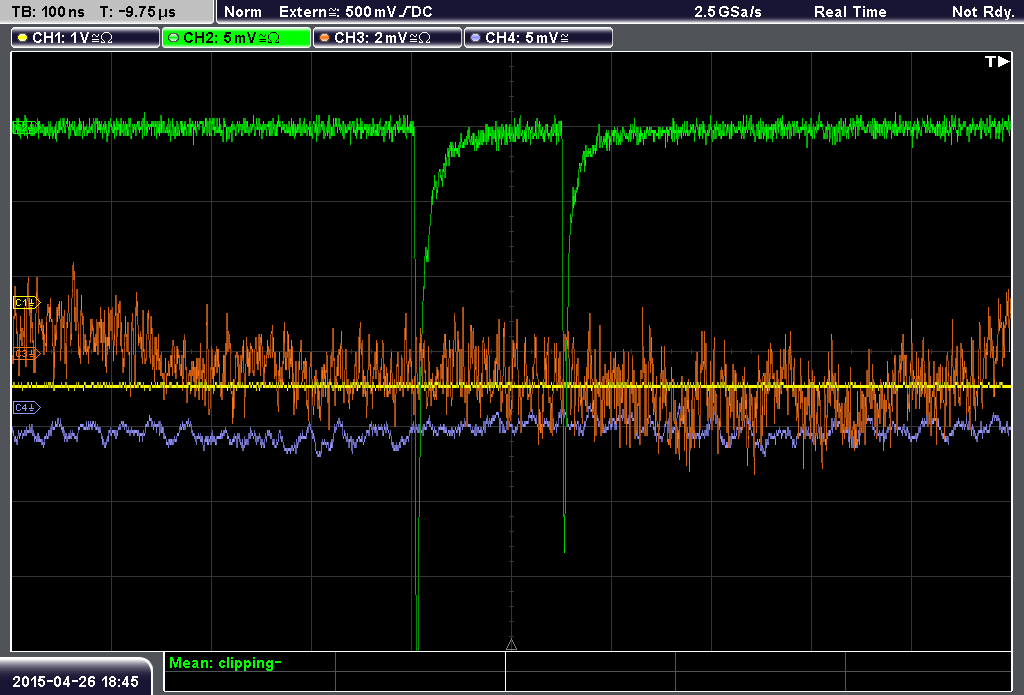
Task: Click the 2.5 GSa/s sample rate readout
Action: pyautogui.click(x=728, y=12)
